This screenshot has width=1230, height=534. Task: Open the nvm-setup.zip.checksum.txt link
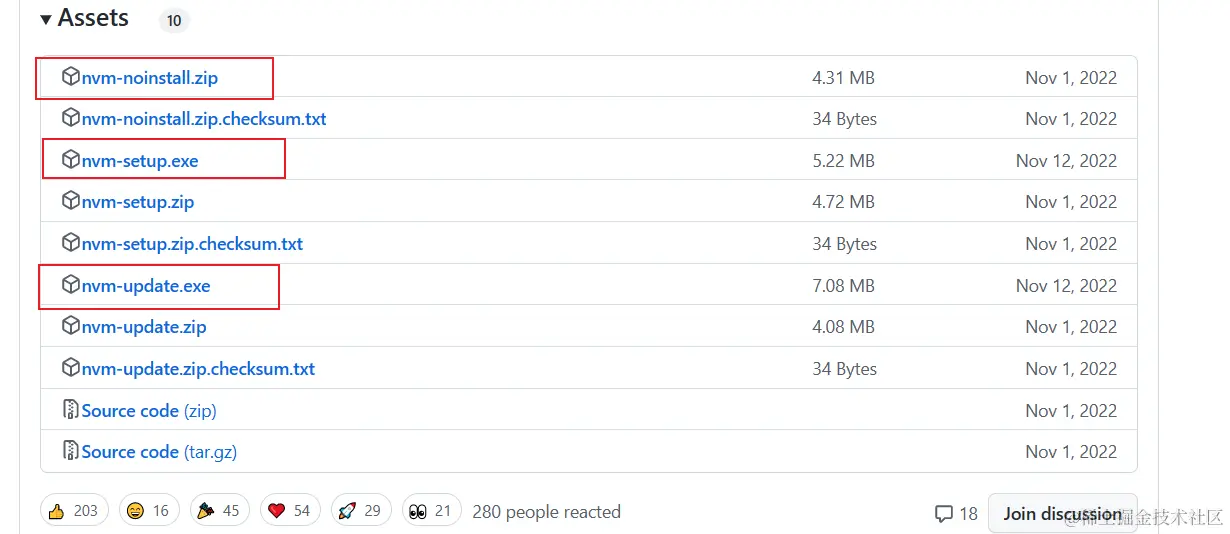coord(192,244)
